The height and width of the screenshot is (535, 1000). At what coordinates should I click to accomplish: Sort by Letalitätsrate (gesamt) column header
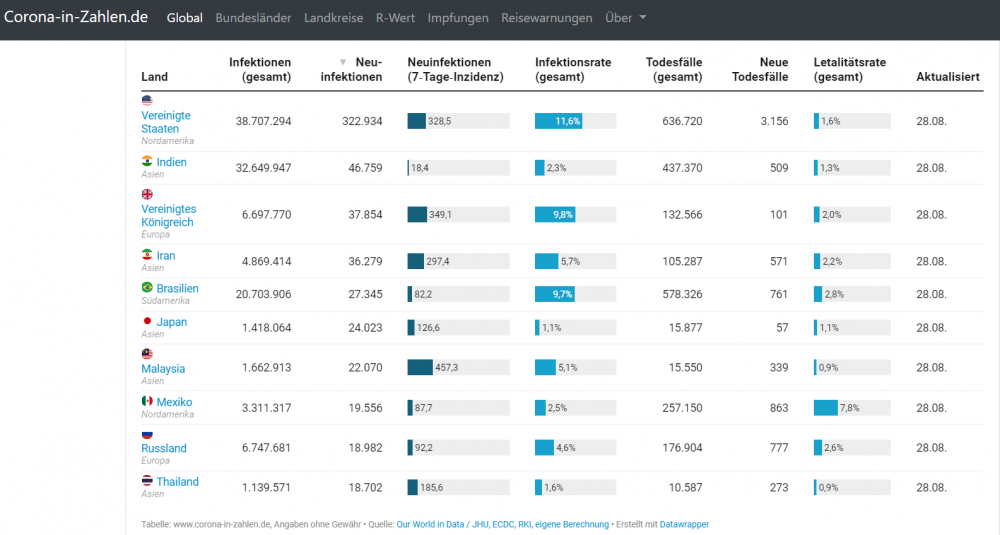[x=850, y=69]
